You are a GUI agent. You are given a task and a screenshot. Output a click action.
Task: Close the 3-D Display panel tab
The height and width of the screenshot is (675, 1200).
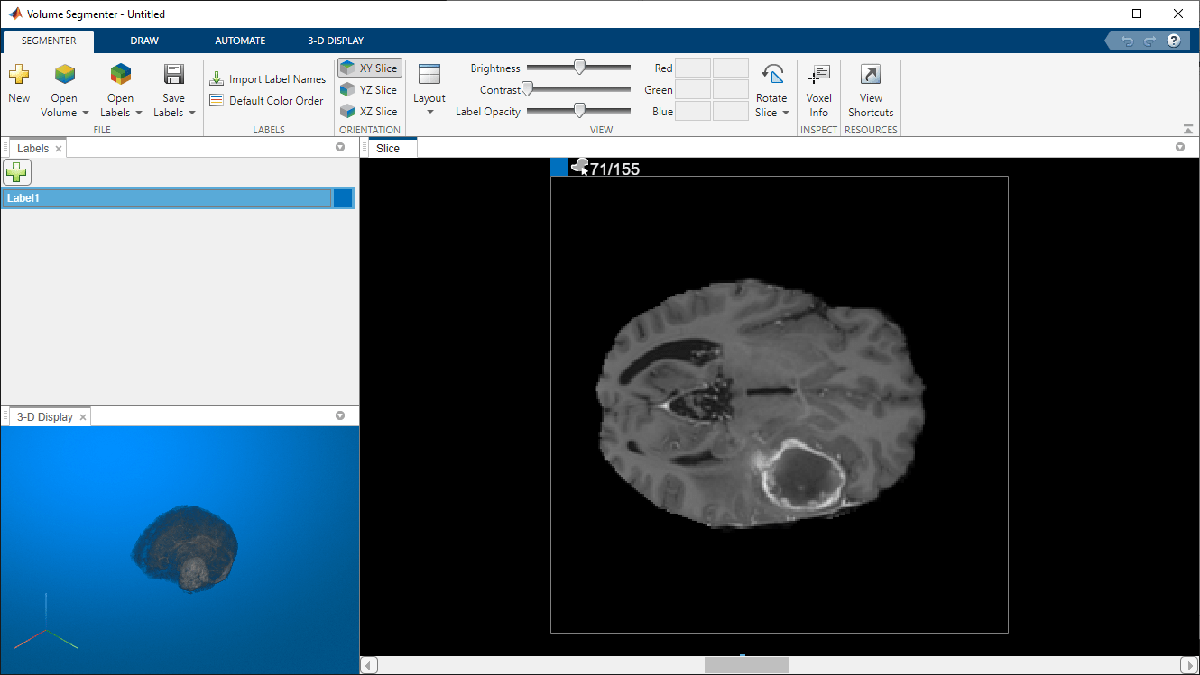tap(83, 418)
